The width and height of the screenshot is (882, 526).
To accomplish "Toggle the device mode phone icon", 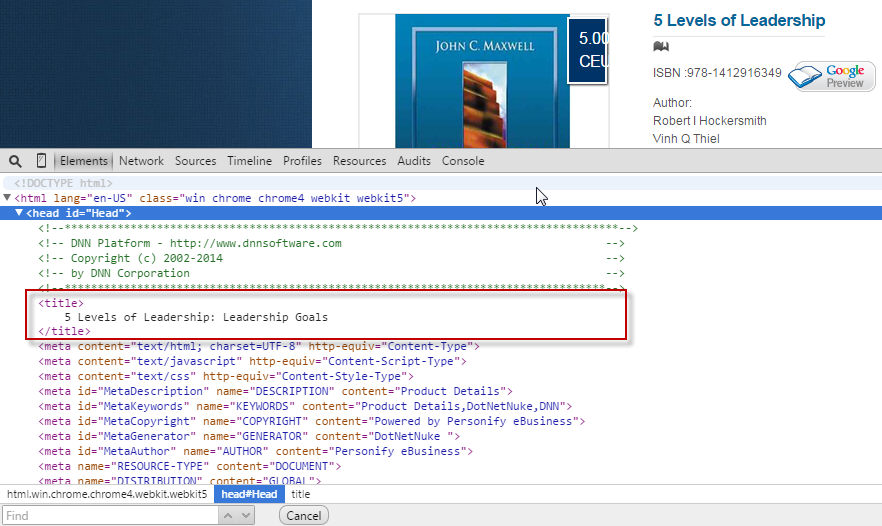I will (41, 161).
